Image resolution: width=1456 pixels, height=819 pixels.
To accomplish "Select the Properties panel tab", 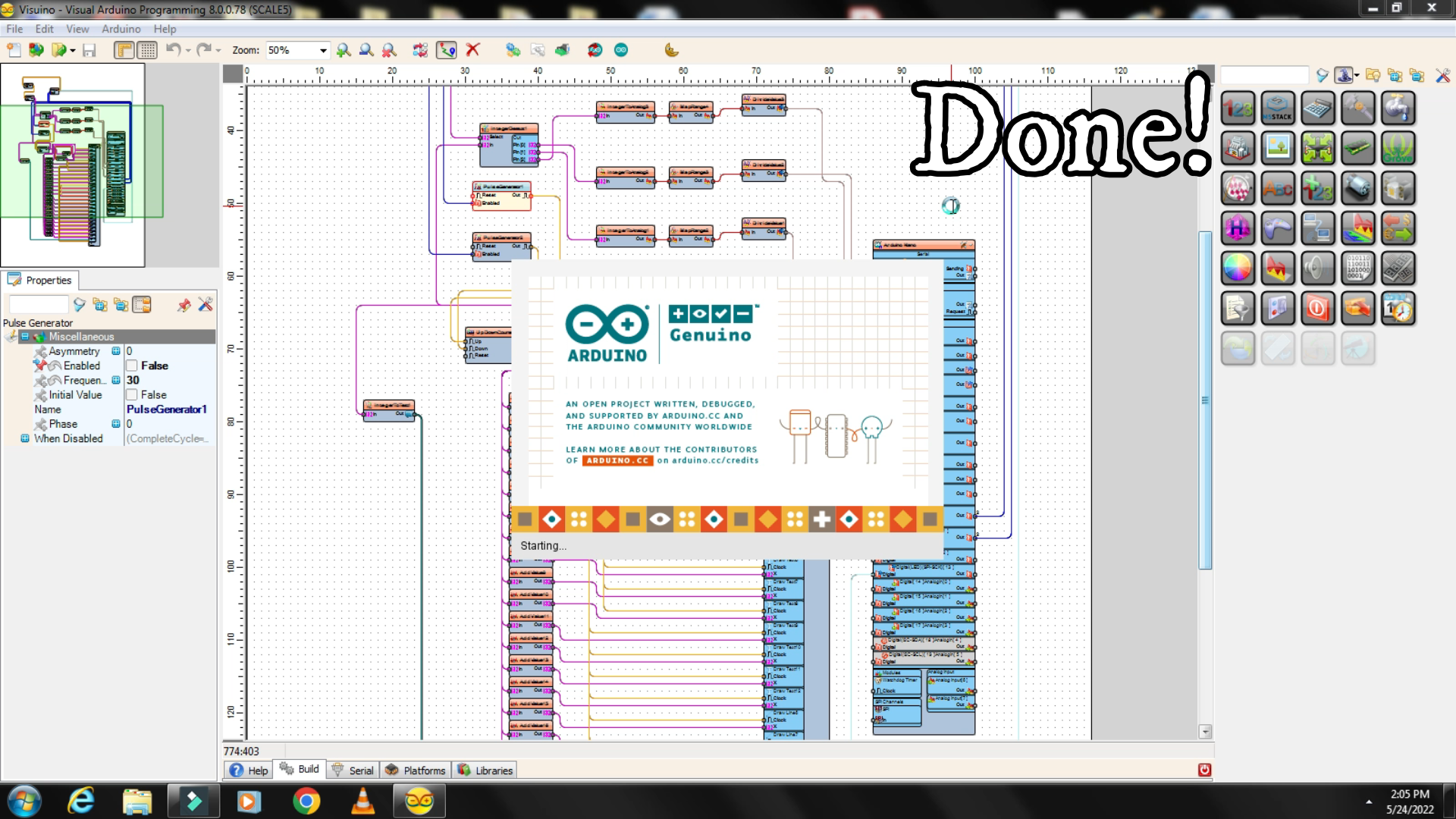I will coord(40,280).
